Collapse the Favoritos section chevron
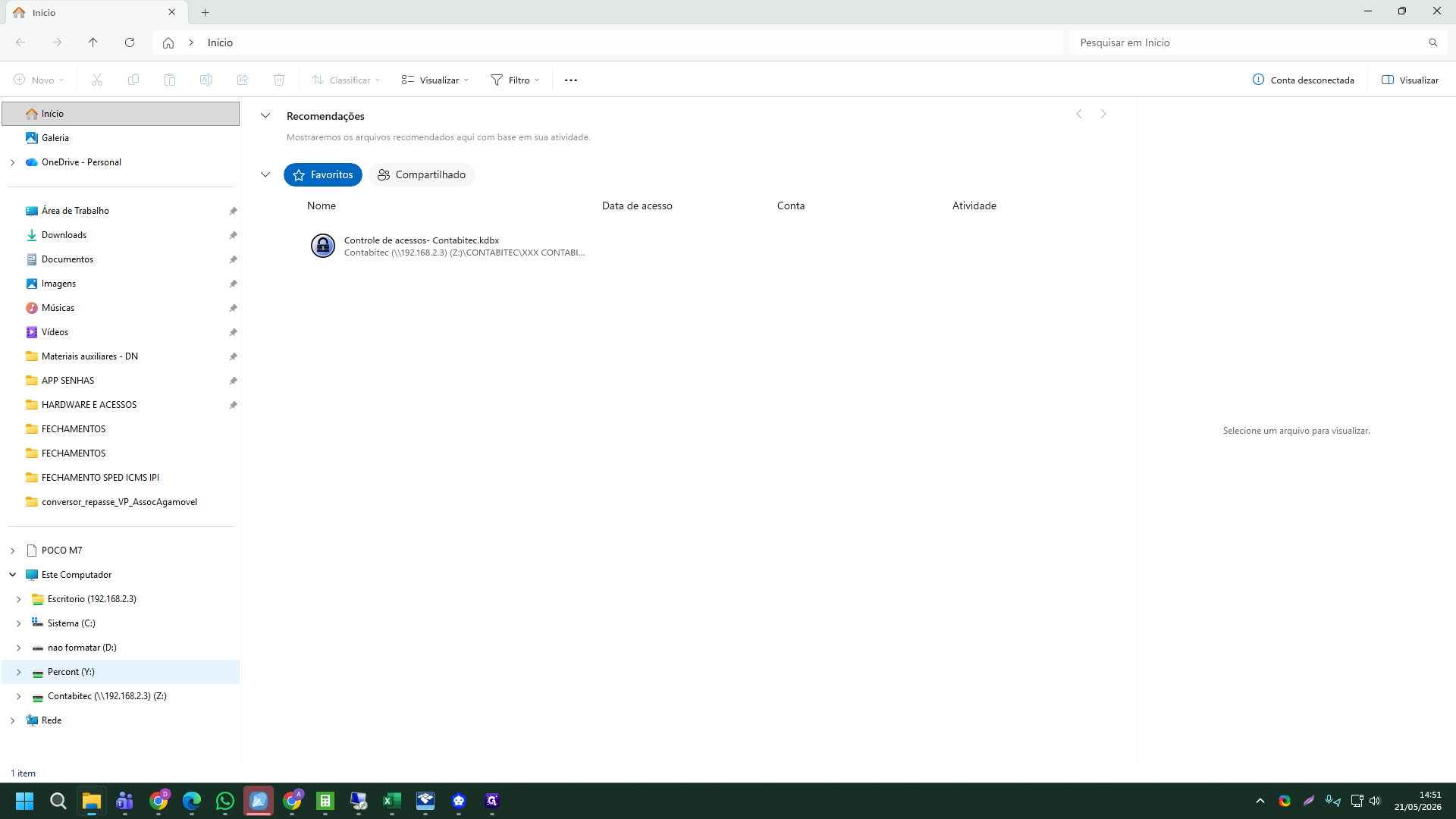Viewport: 1456px width, 819px height. point(265,174)
